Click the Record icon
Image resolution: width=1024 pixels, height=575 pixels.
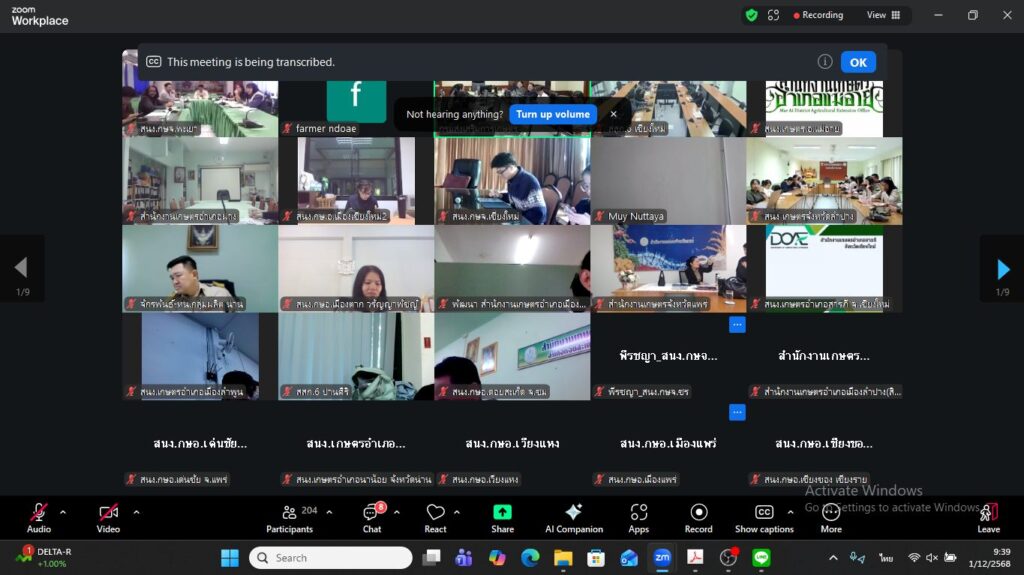[698, 516]
